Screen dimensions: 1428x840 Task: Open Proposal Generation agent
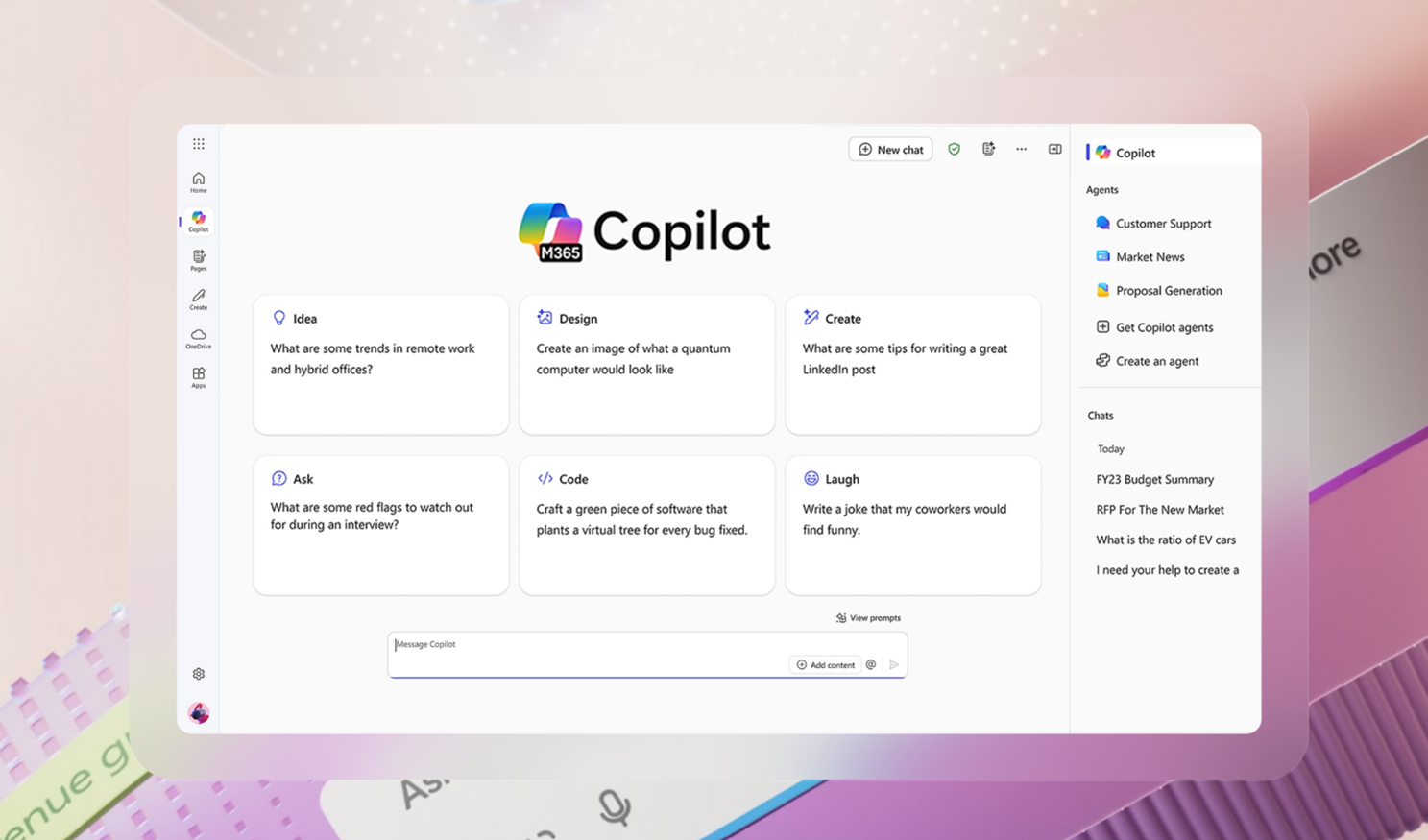point(1159,291)
